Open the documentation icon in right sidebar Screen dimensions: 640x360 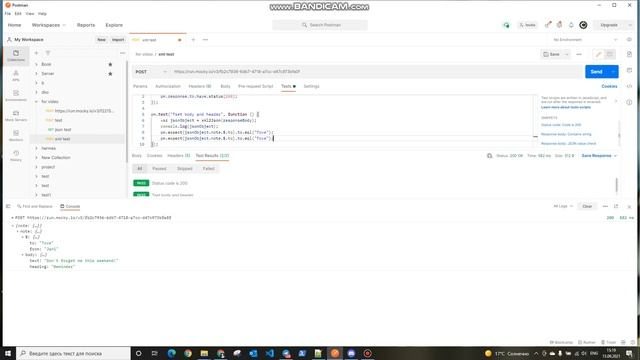629,54
